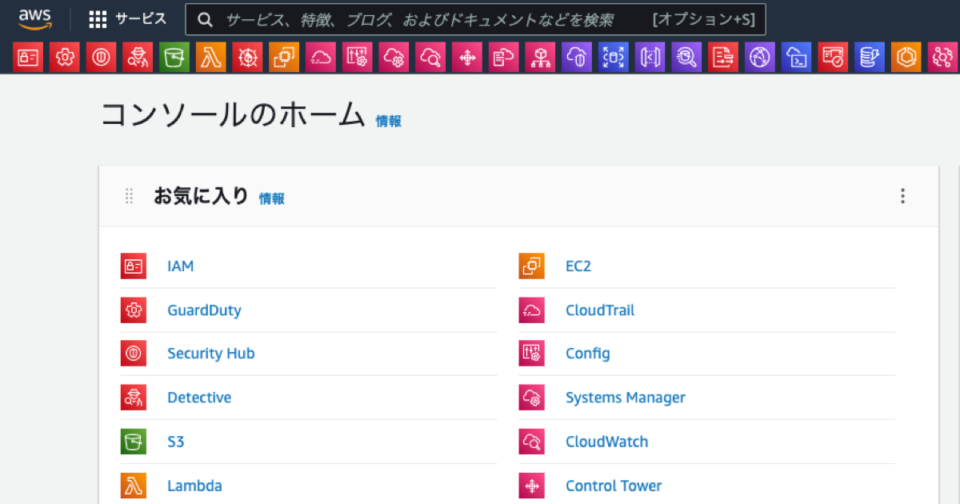Open the orange EC2 shortcut in the top bar
The width and height of the screenshot is (960, 504).
[x=284, y=58]
